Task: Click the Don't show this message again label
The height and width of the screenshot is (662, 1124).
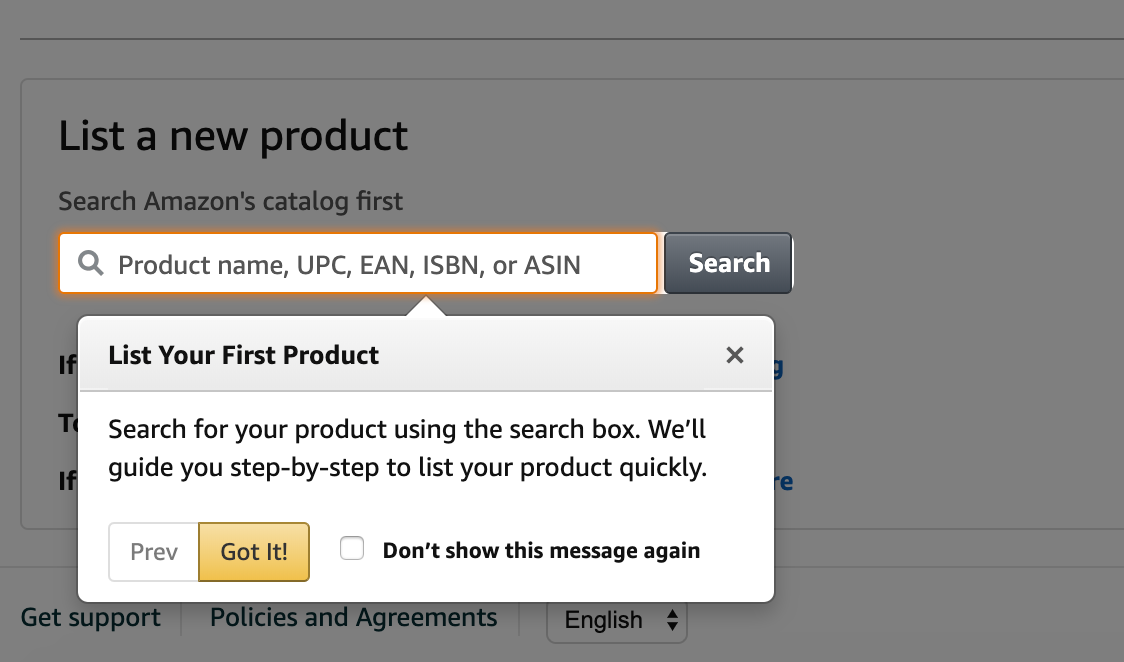Action: (541, 550)
